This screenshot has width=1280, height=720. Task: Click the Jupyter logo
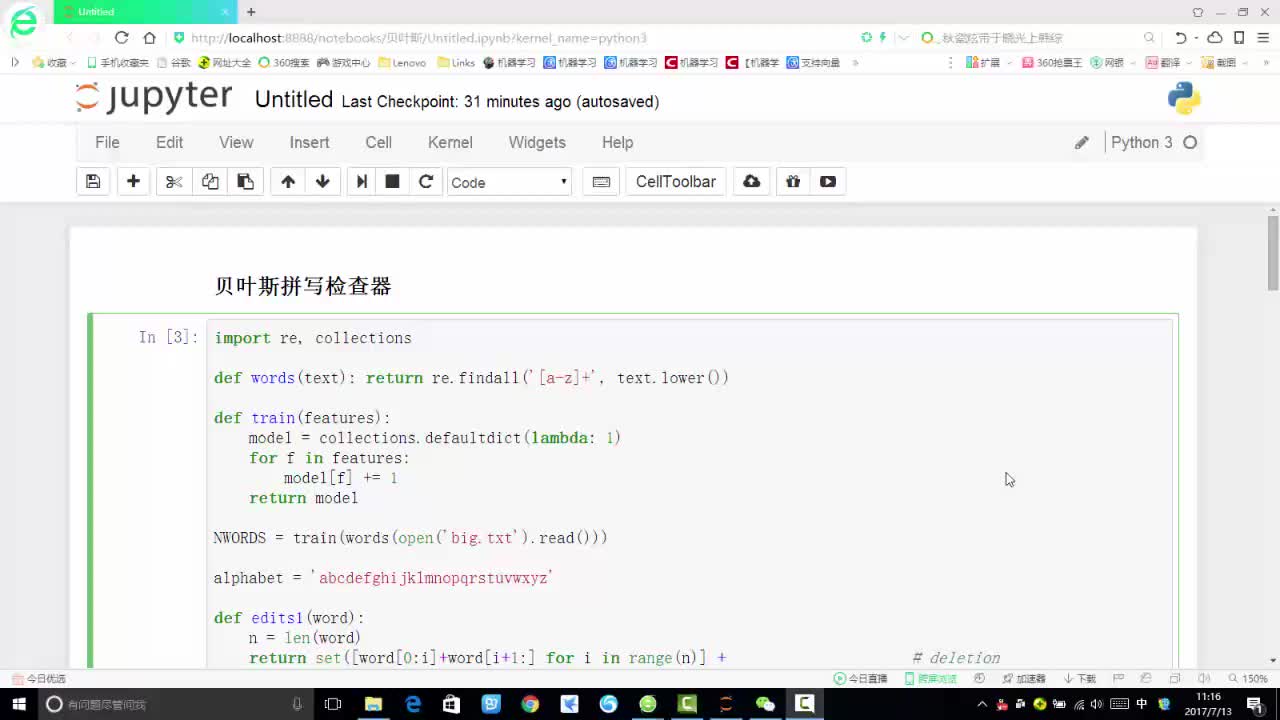153,98
